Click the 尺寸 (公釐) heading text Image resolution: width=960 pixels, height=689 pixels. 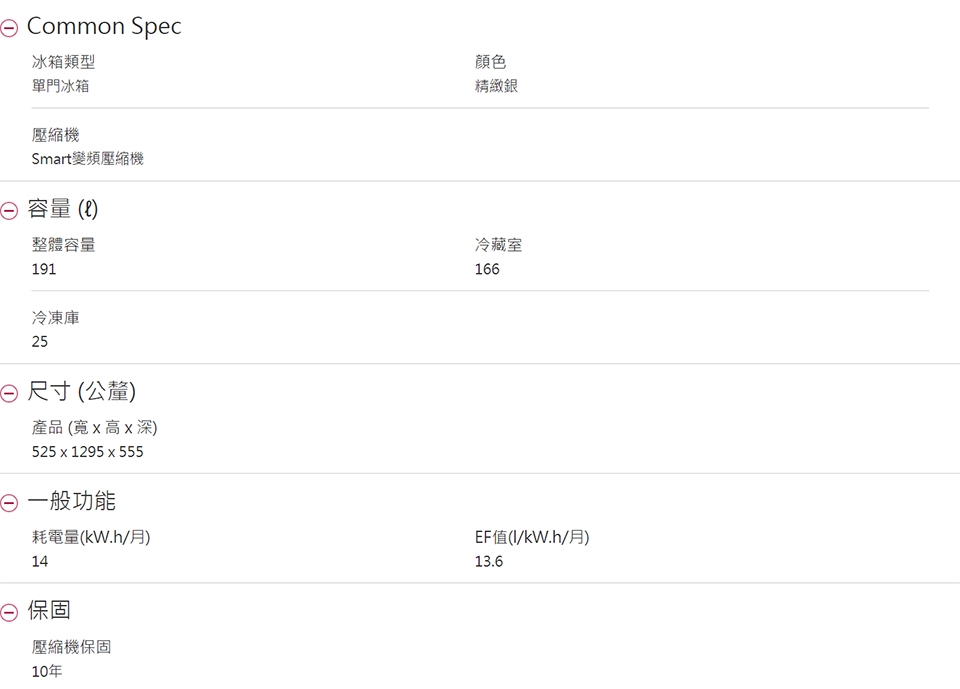(x=81, y=391)
